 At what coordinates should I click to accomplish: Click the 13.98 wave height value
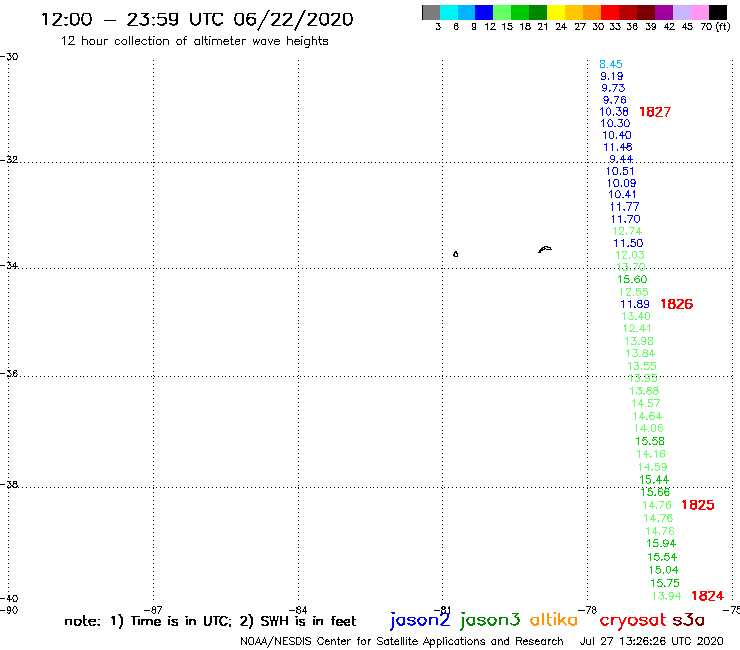click(639, 341)
